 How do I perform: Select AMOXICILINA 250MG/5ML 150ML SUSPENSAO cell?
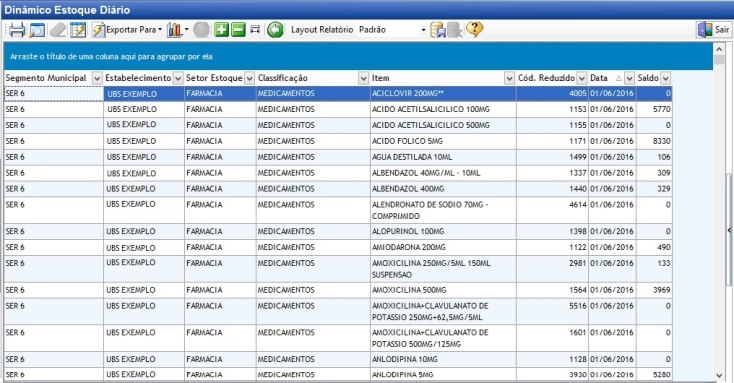[443, 269]
